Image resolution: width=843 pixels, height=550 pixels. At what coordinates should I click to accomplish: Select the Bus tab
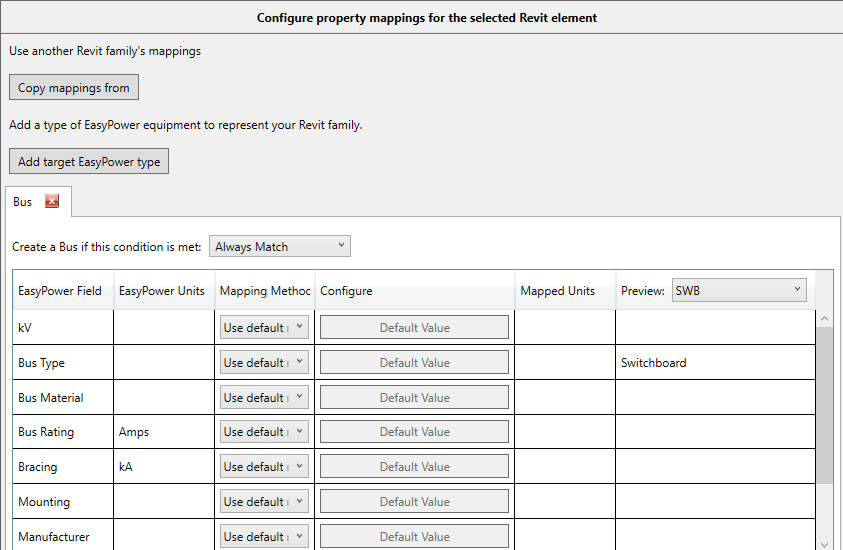[23, 202]
